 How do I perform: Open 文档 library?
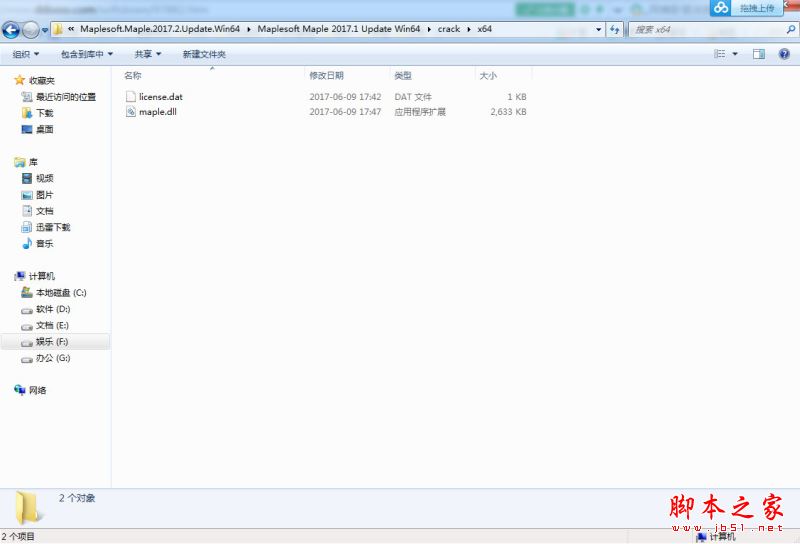44,211
